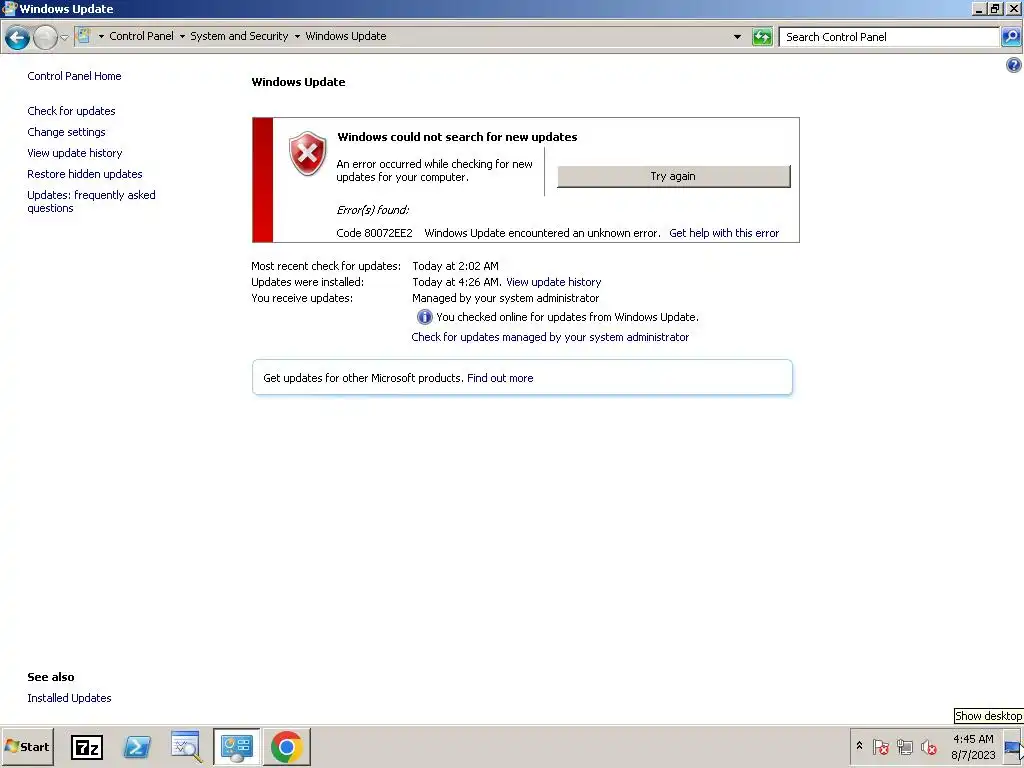Launch 7-Zip from the taskbar
This screenshot has width=1024, height=768.
[x=87, y=747]
